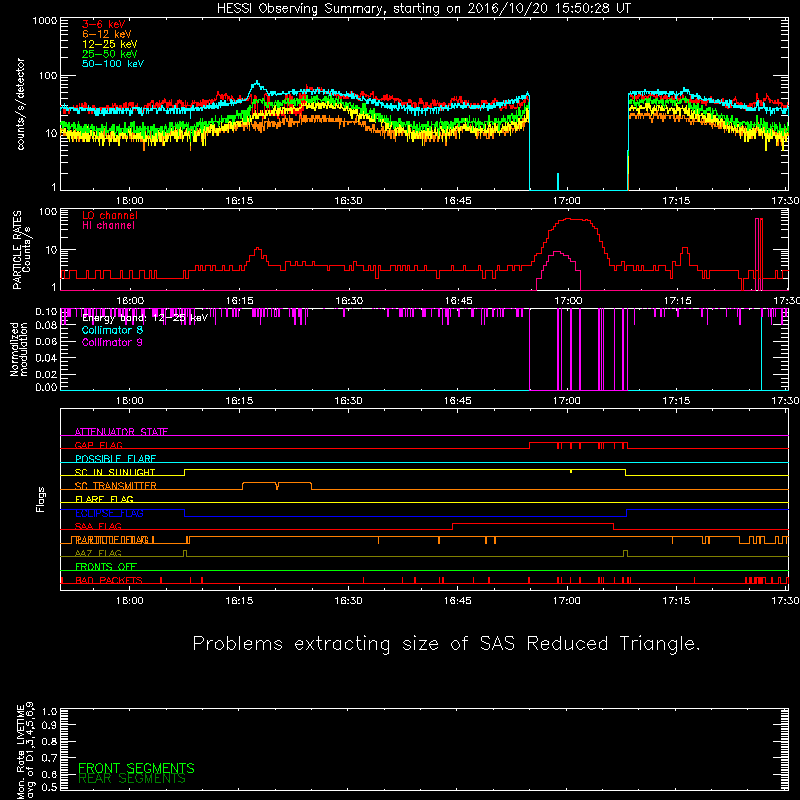Click the FRONT SEGMENTS legend label
Screen dimensions: 800x800
[x=136, y=768]
